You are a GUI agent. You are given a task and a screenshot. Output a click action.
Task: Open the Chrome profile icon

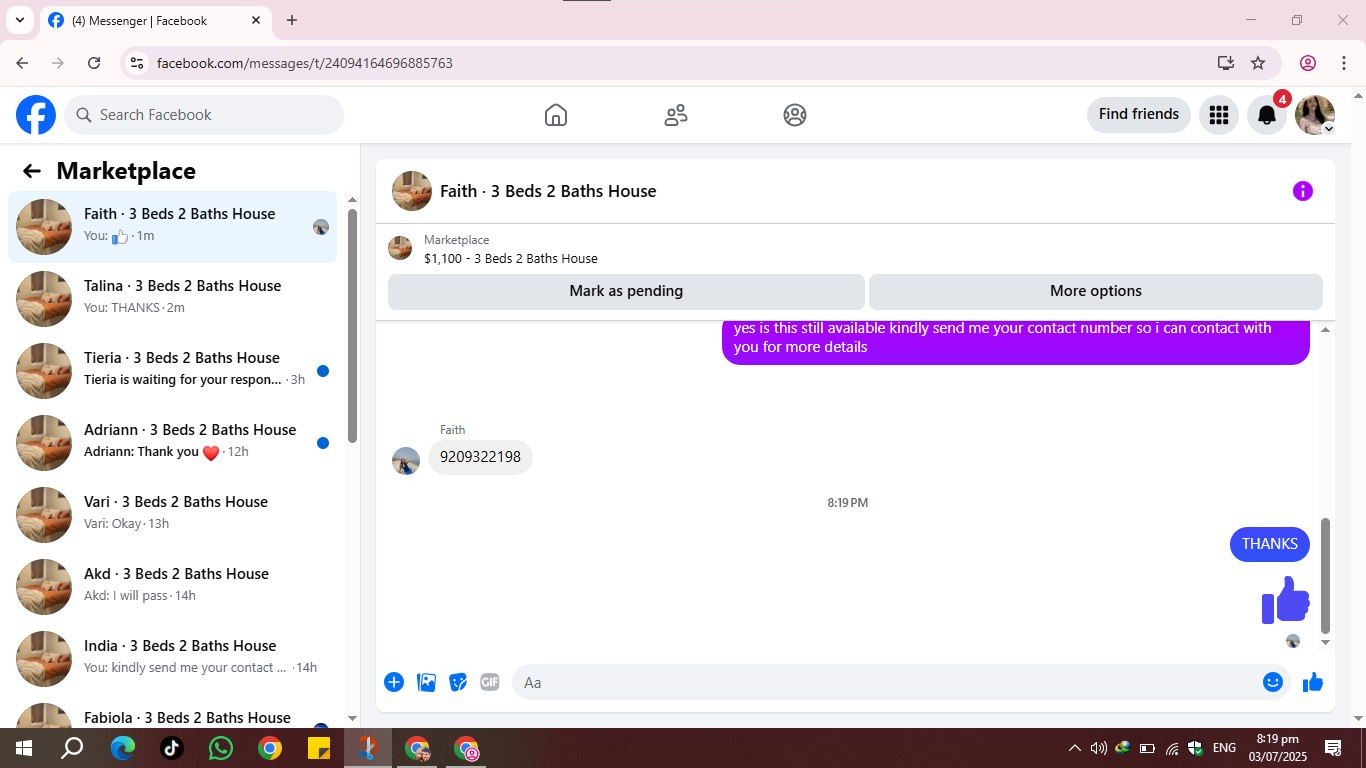point(1308,63)
